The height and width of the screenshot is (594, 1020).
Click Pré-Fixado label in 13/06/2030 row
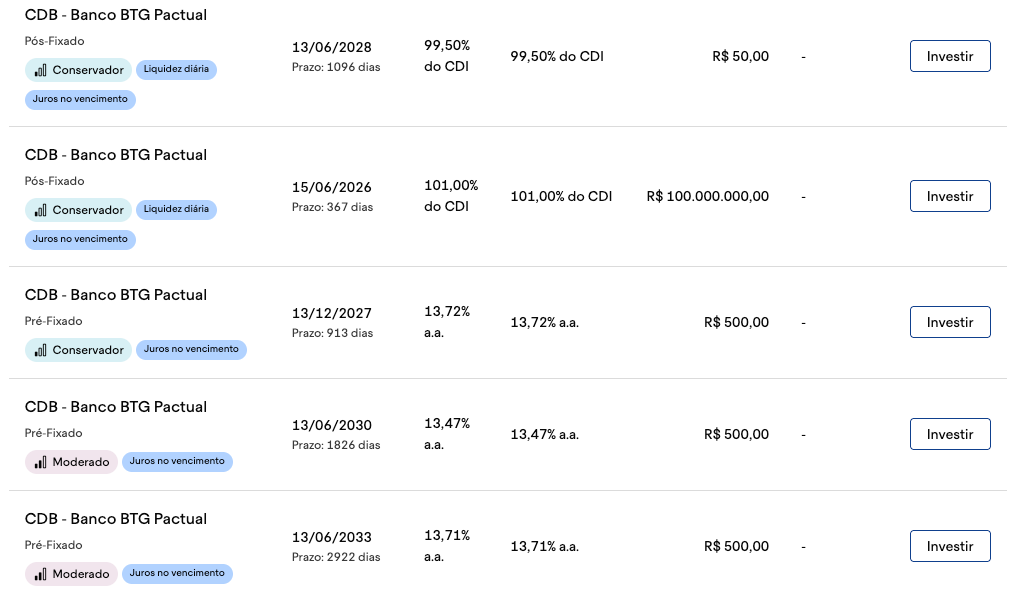[x=53, y=433]
